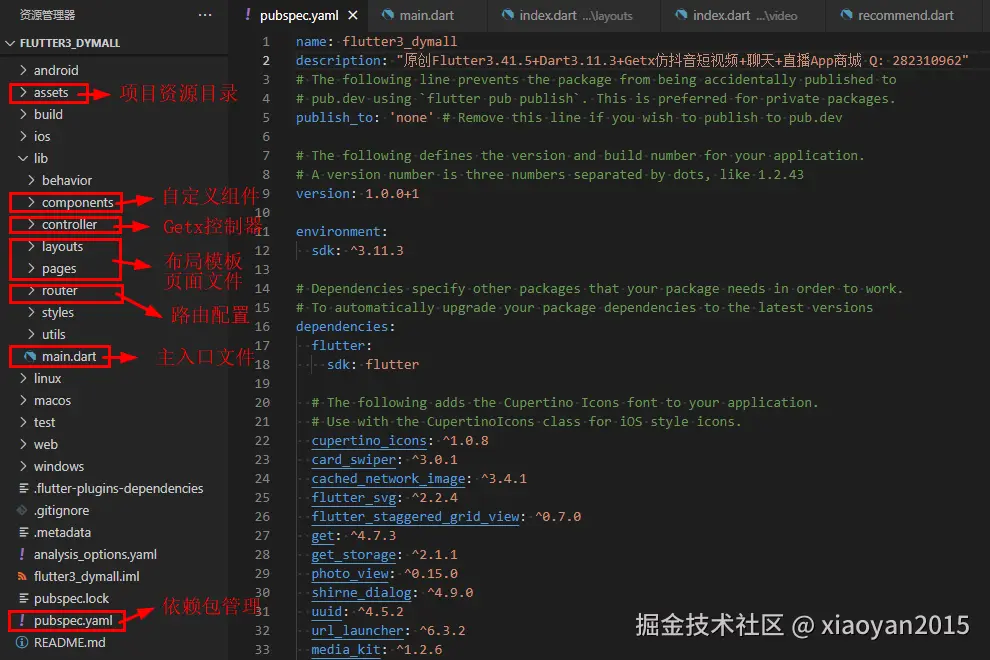This screenshot has height=660, width=990.
Task: Open the photo_view package link
Action: click(350, 573)
